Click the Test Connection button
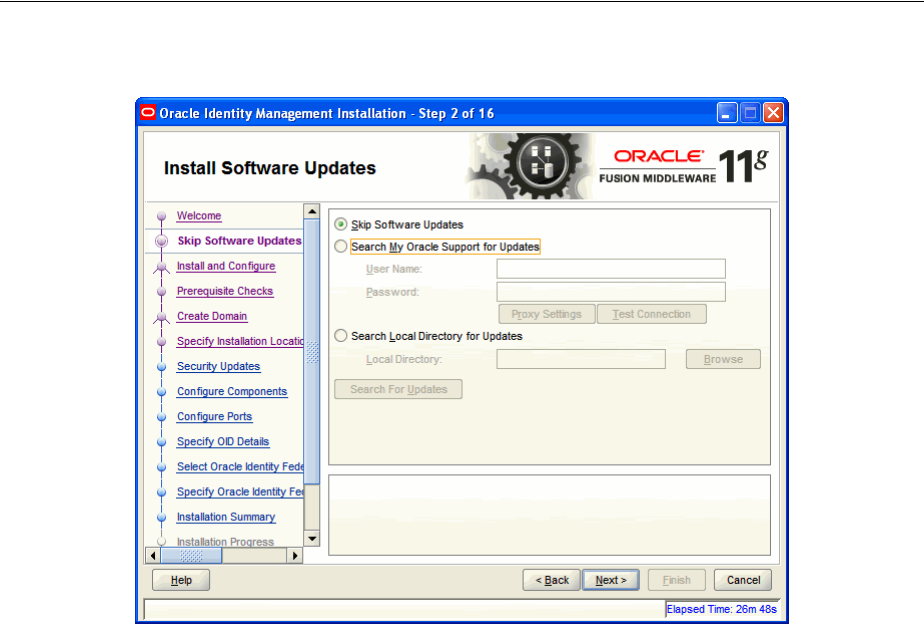The height and width of the screenshot is (624, 924). 651,314
